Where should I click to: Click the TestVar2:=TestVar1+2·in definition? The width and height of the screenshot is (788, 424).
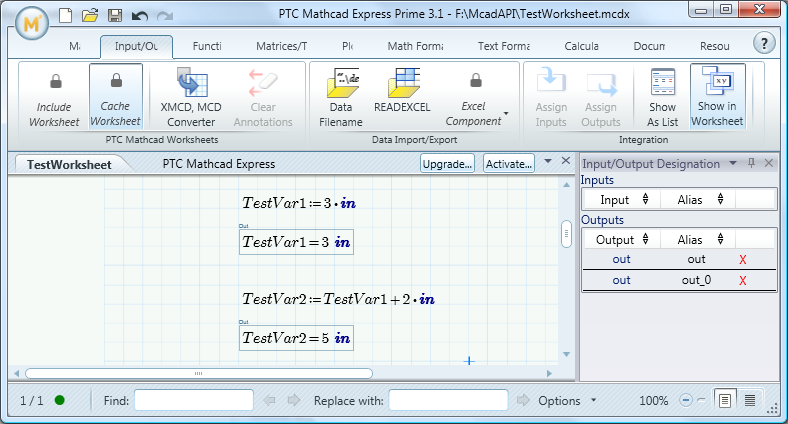pyautogui.click(x=338, y=299)
